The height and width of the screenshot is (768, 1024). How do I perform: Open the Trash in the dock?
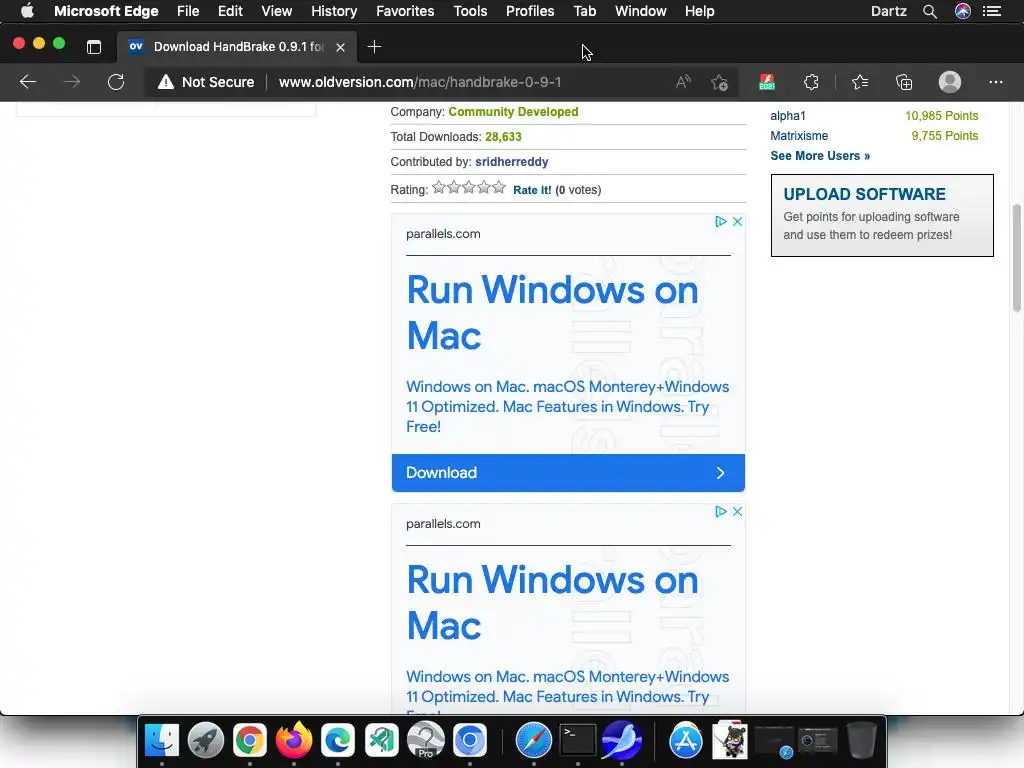point(861,740)
